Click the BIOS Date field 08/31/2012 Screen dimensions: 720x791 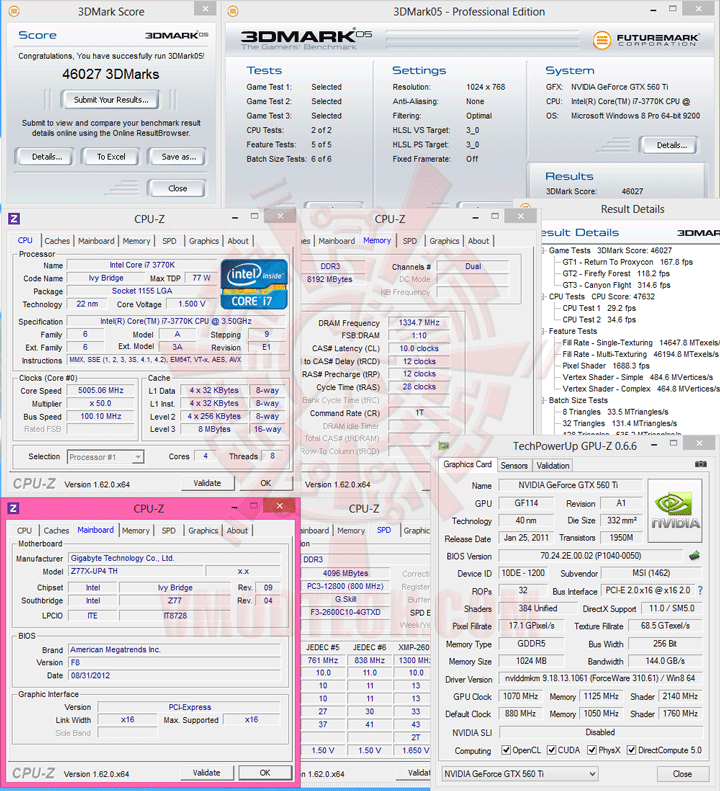pos(175,675)
